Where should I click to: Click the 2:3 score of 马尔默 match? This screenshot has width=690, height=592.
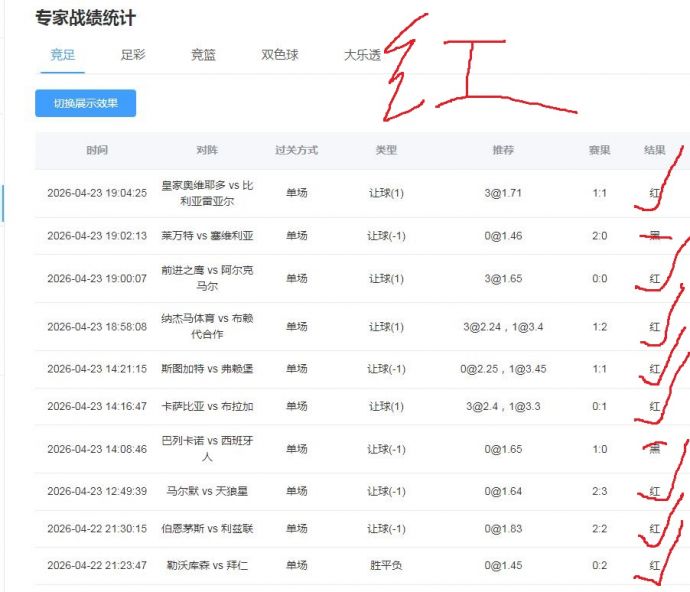coord(599,492)
